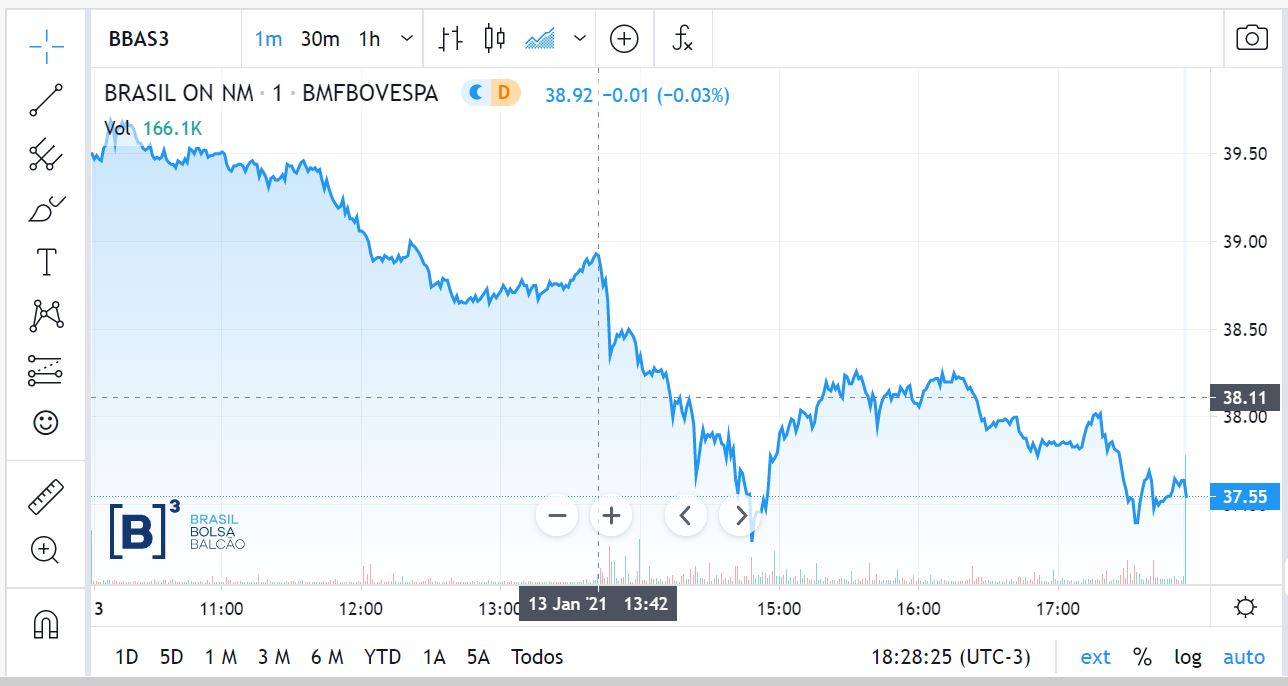Screen dimensions: 1288x686
Task: Expand the time interval dropdown arrow
Action: pos(407,39)
